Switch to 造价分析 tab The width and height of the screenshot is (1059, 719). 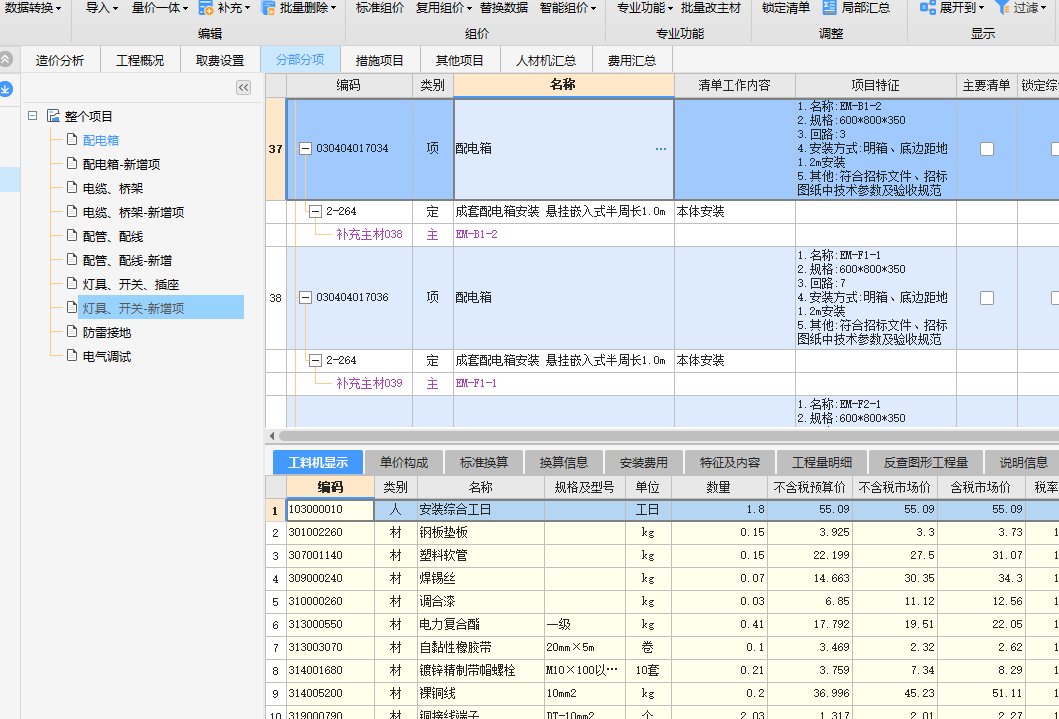click(60, 60)
